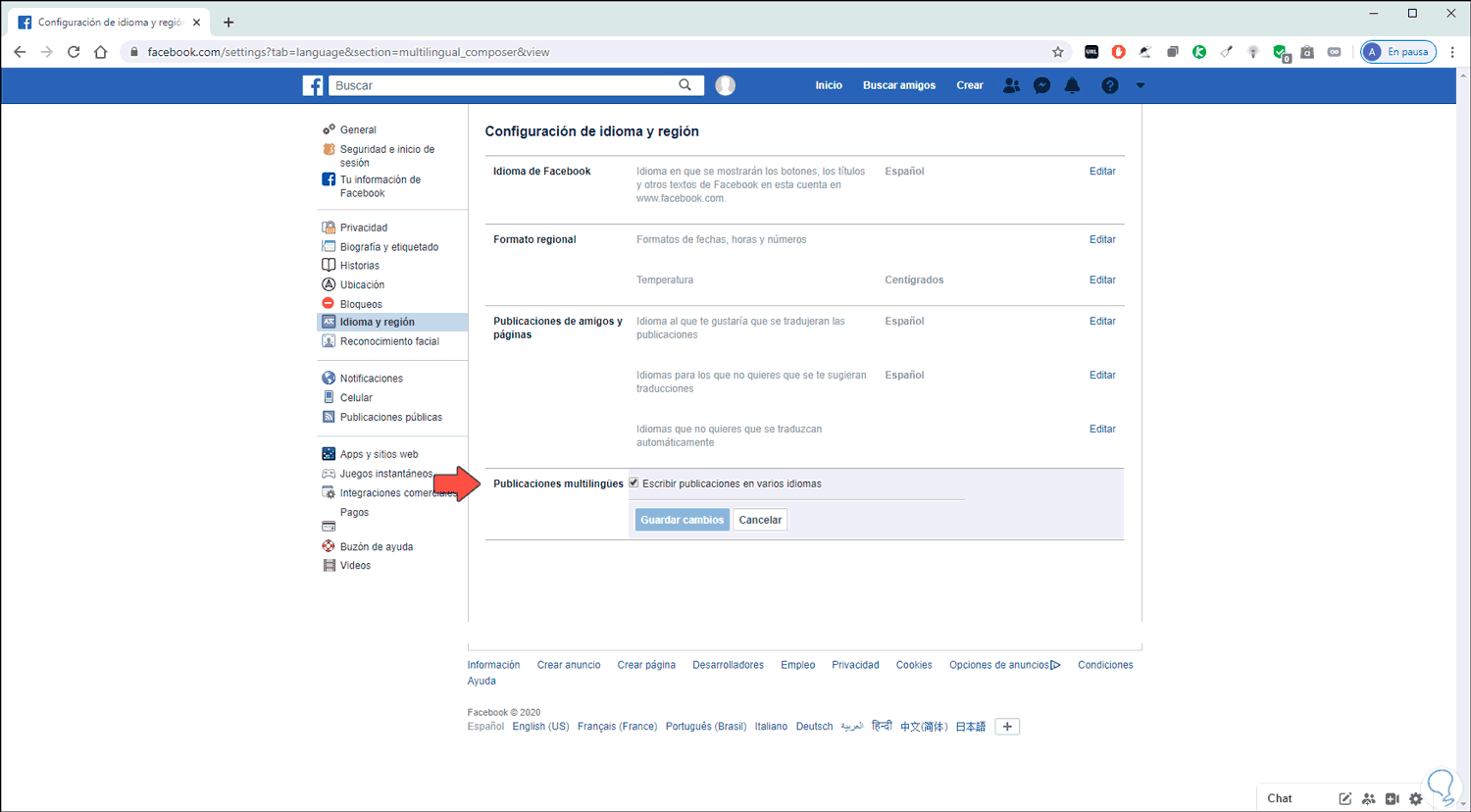Click the Cancelar button
The width and height of the screenshot is (1471, 812).
coord(760,520)
